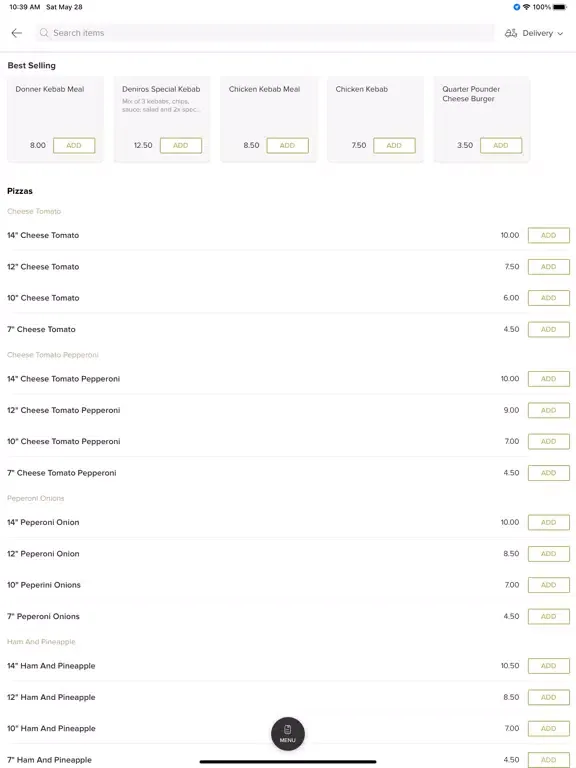Image resolution: width=576 pixels, height=768 pixels.
Task: Add 14" Cheese Tomato pizza
Action: click(549, 236)
